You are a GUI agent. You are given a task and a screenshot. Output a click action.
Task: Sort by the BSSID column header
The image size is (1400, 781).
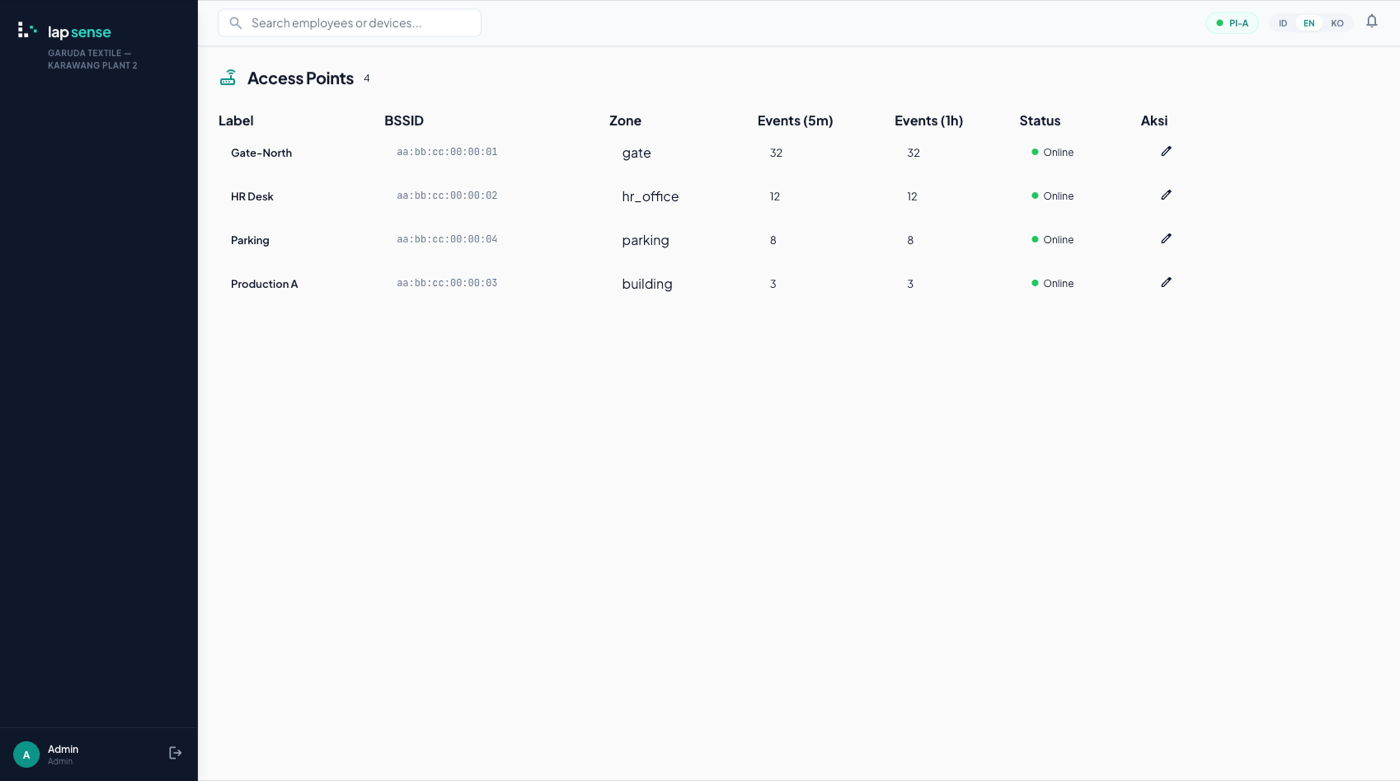(x=404, y=121)
